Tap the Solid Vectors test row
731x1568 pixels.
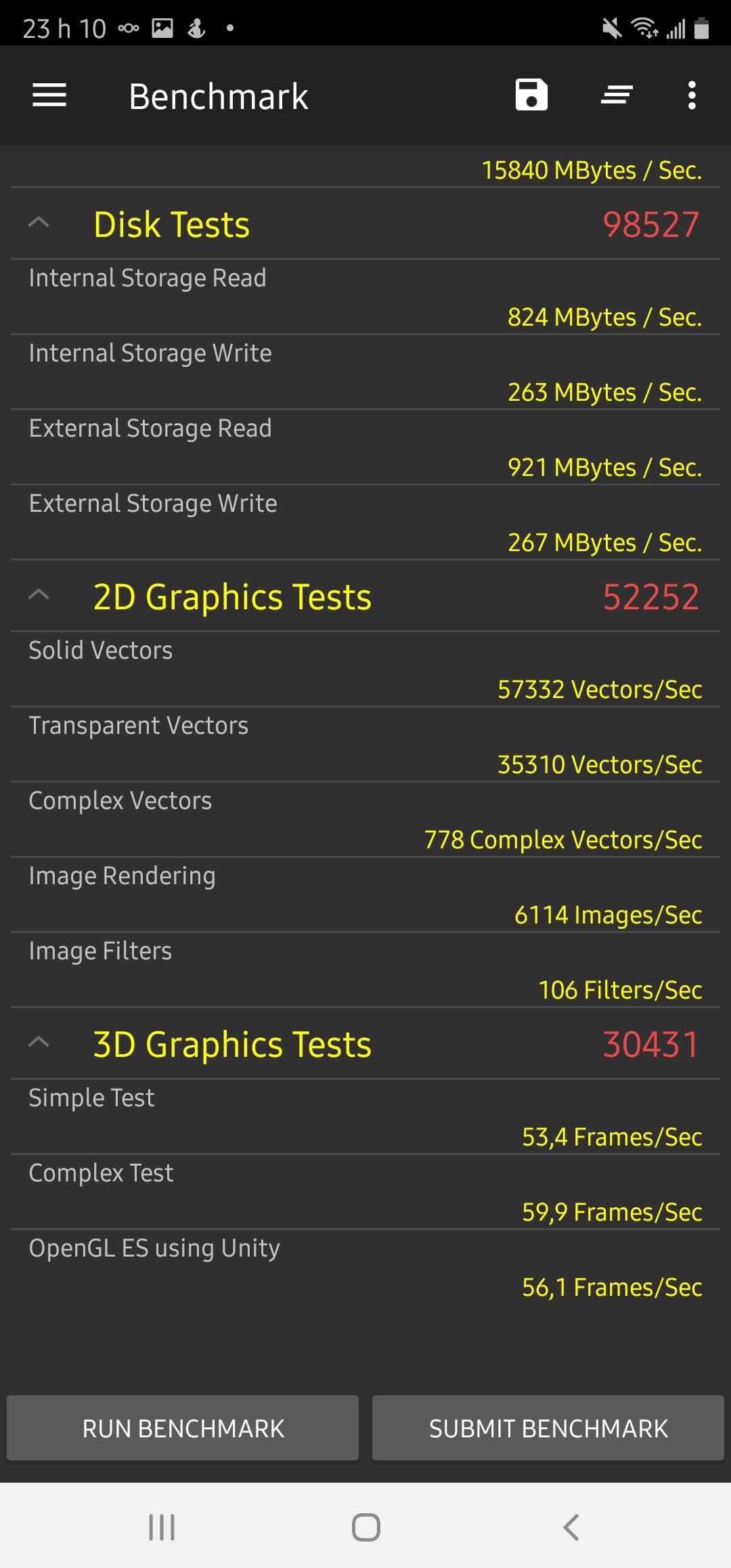[x=365, y=669]
